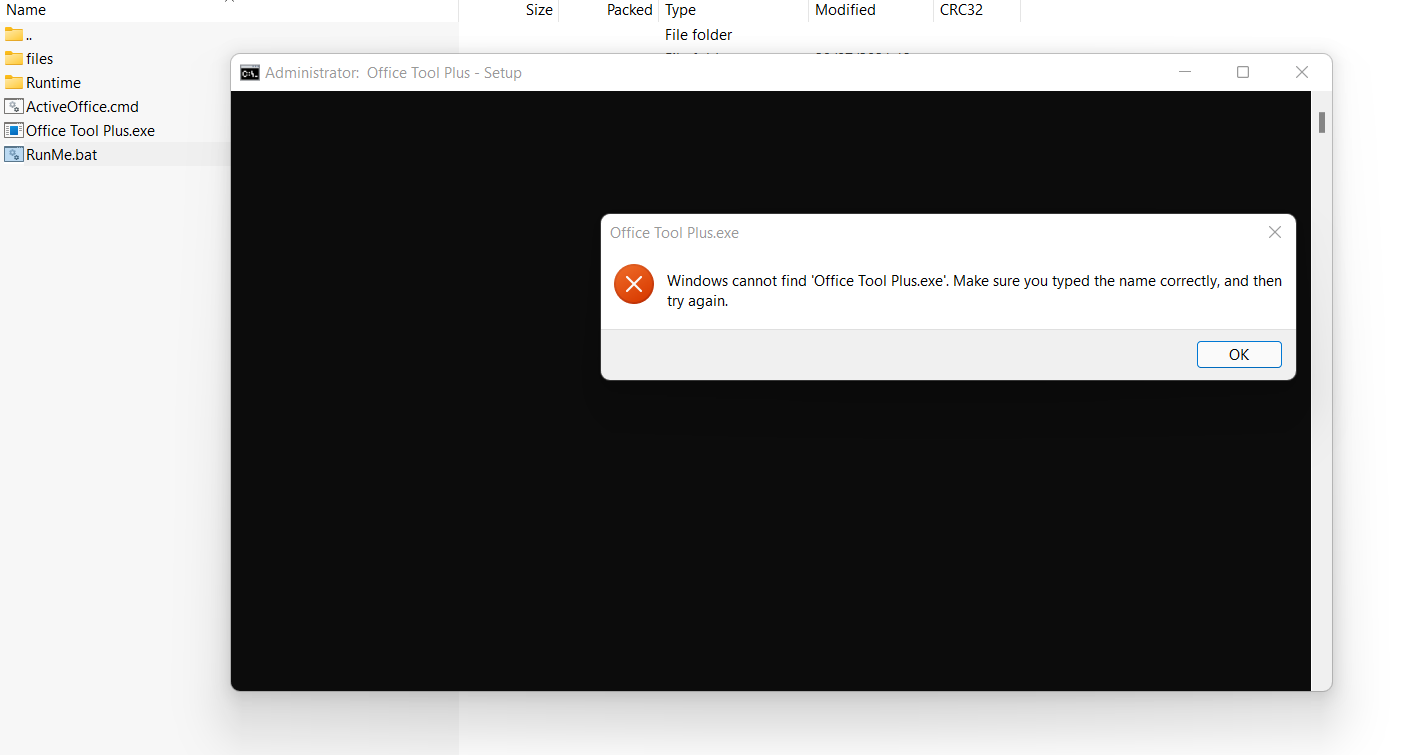1427x755 pixels.
Task: Click the RunMe.bat batch file icon
Action: click(14, 154)
